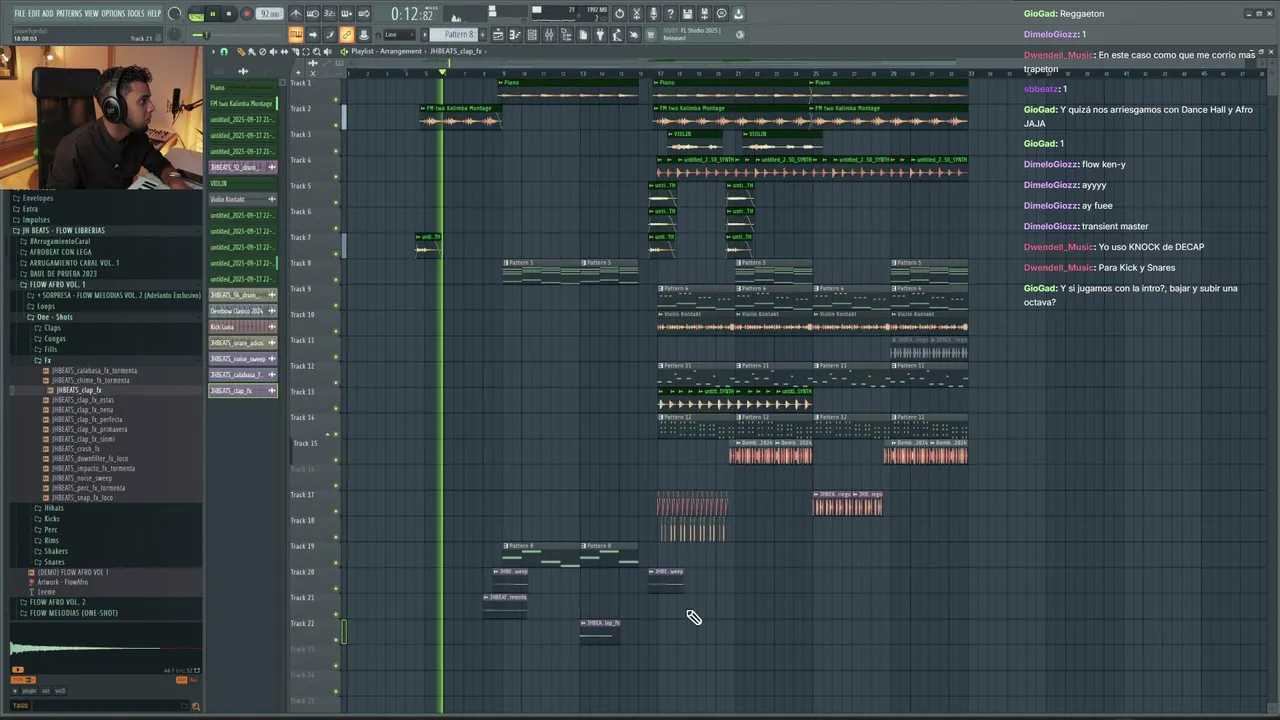
Task: Click the browser preview play button
Action: click(18, 670)
